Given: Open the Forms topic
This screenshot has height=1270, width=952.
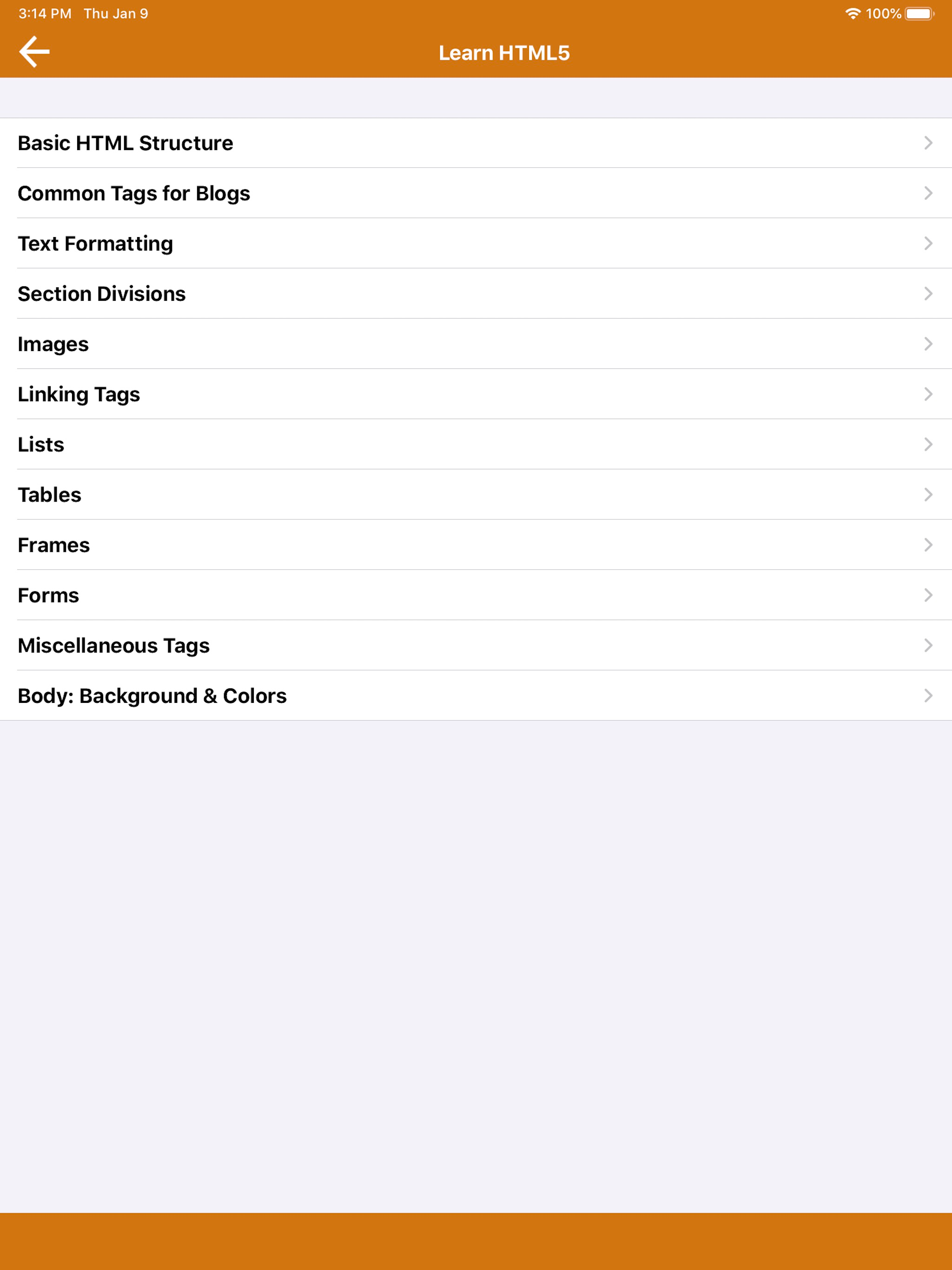Looking at the screenshot, I should tap(476, 595).
